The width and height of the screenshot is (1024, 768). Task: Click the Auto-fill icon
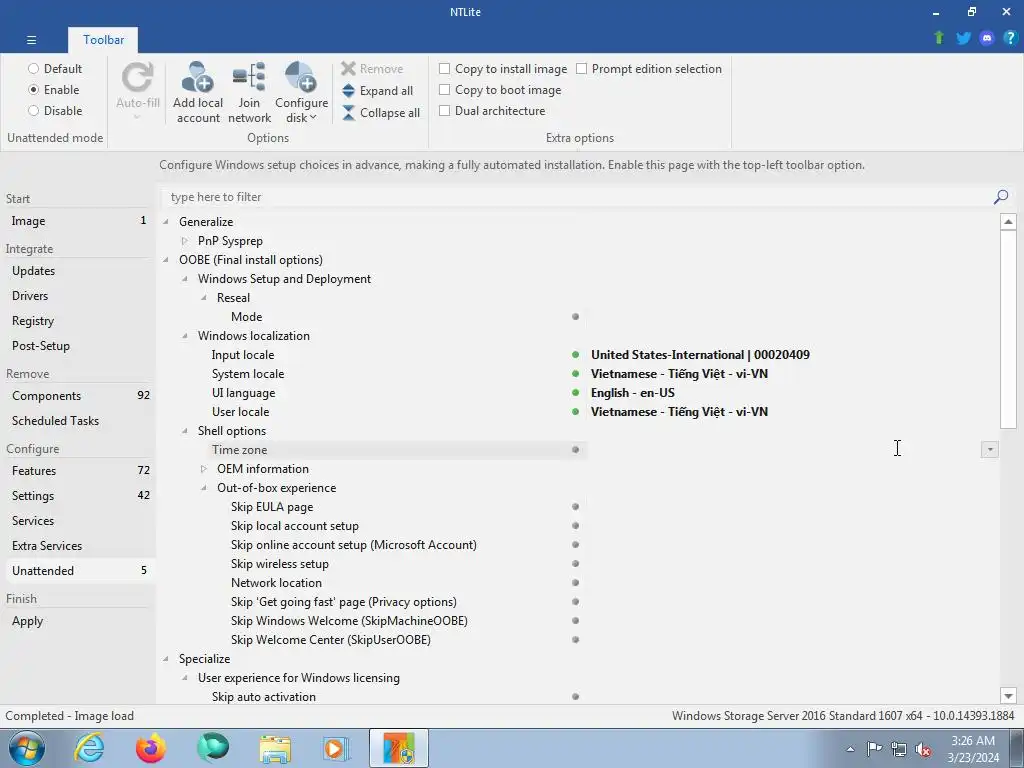tap(138, 78)
